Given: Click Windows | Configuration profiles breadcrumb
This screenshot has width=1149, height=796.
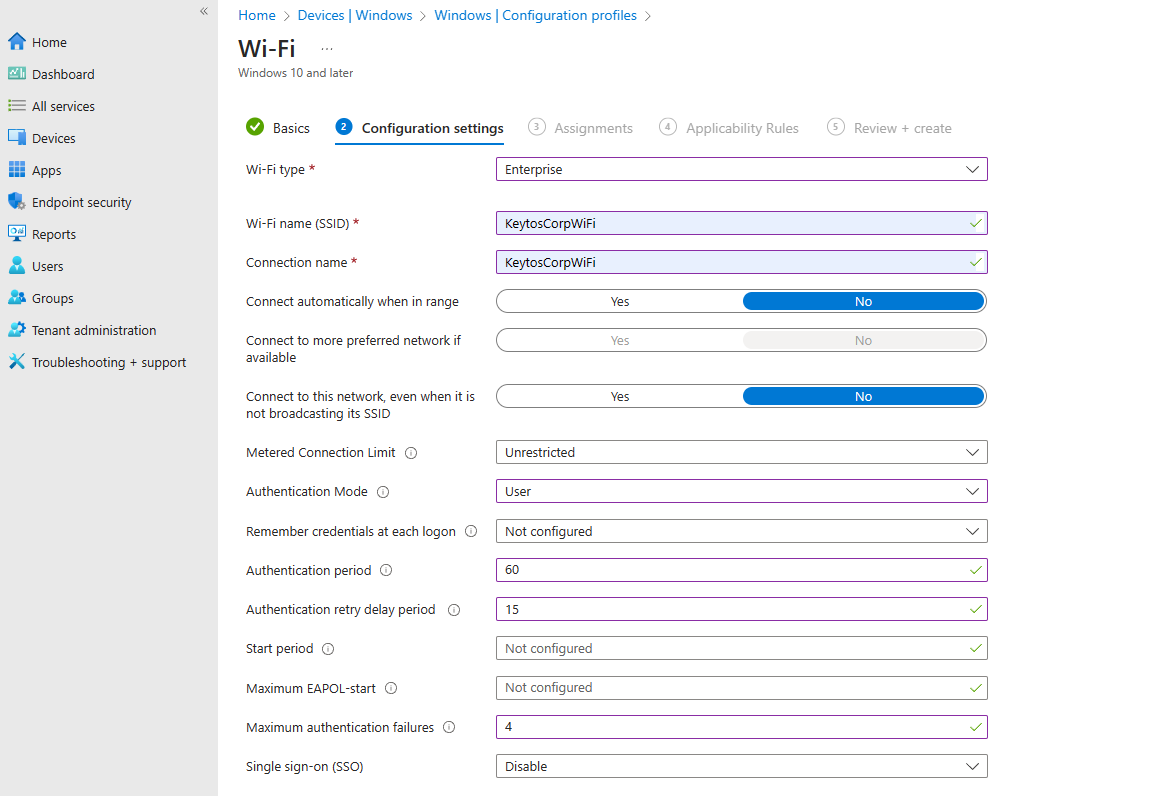Looking at the screenshot, I should (x=536, y=15).
